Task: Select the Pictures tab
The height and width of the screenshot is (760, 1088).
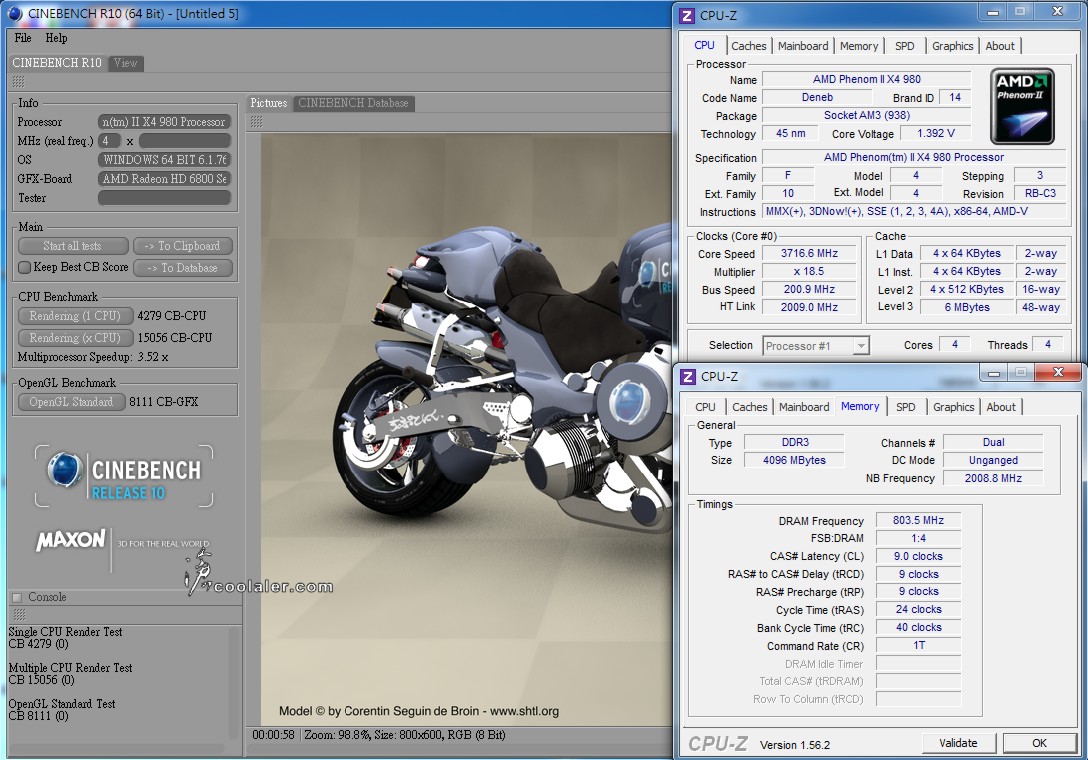Action: (269, 103)
